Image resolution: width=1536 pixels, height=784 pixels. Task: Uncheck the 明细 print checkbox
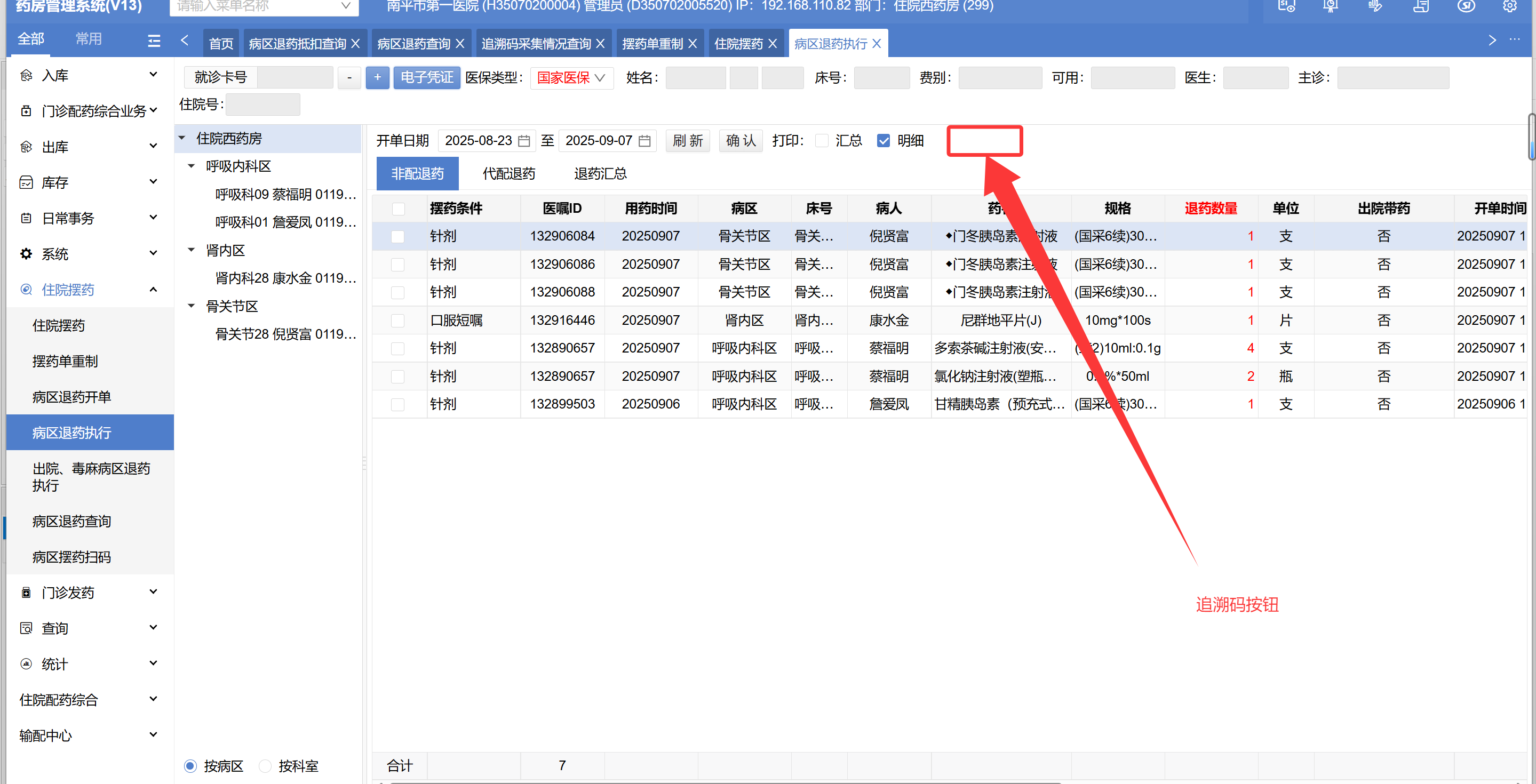point(883,141)
